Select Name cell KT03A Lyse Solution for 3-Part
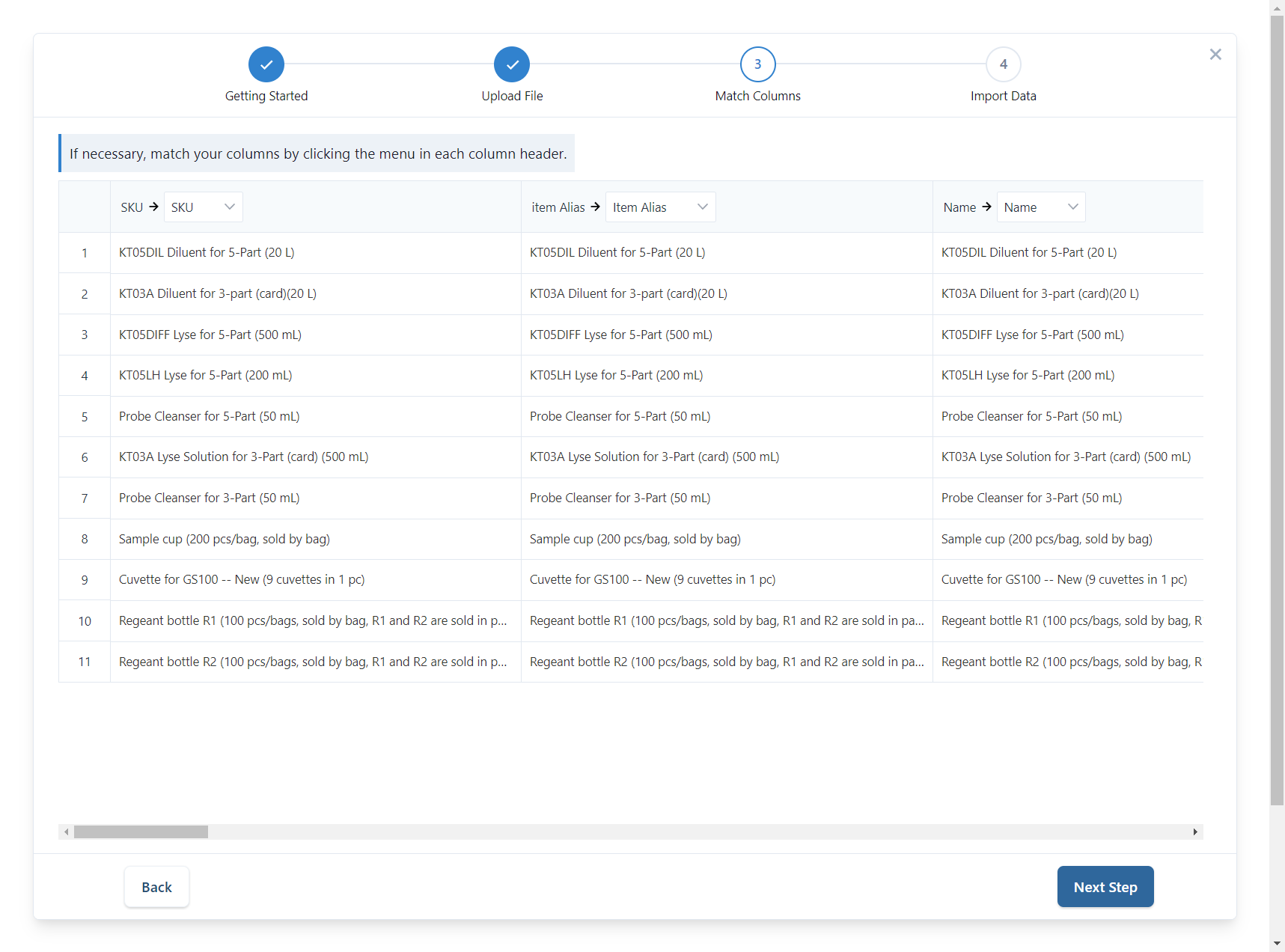 [1068, 457]
